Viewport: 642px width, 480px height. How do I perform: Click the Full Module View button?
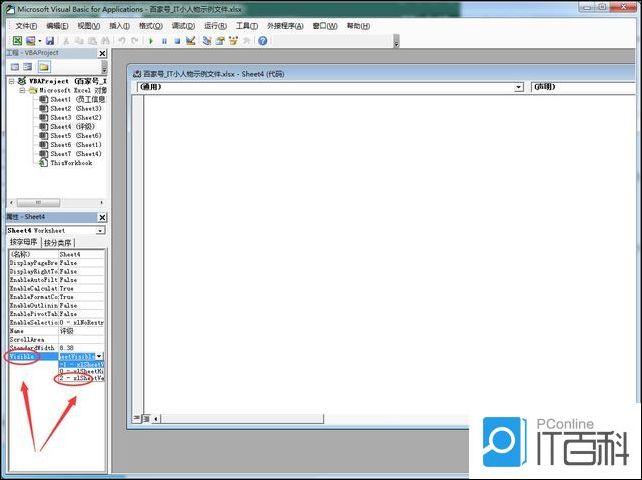click(145, 418)
